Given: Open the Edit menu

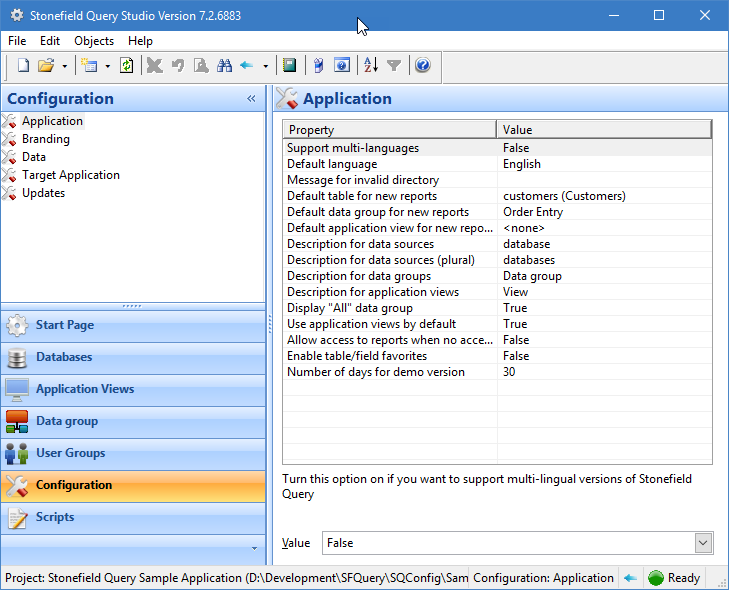Looking at the screenshot, I should click(50, 41).
